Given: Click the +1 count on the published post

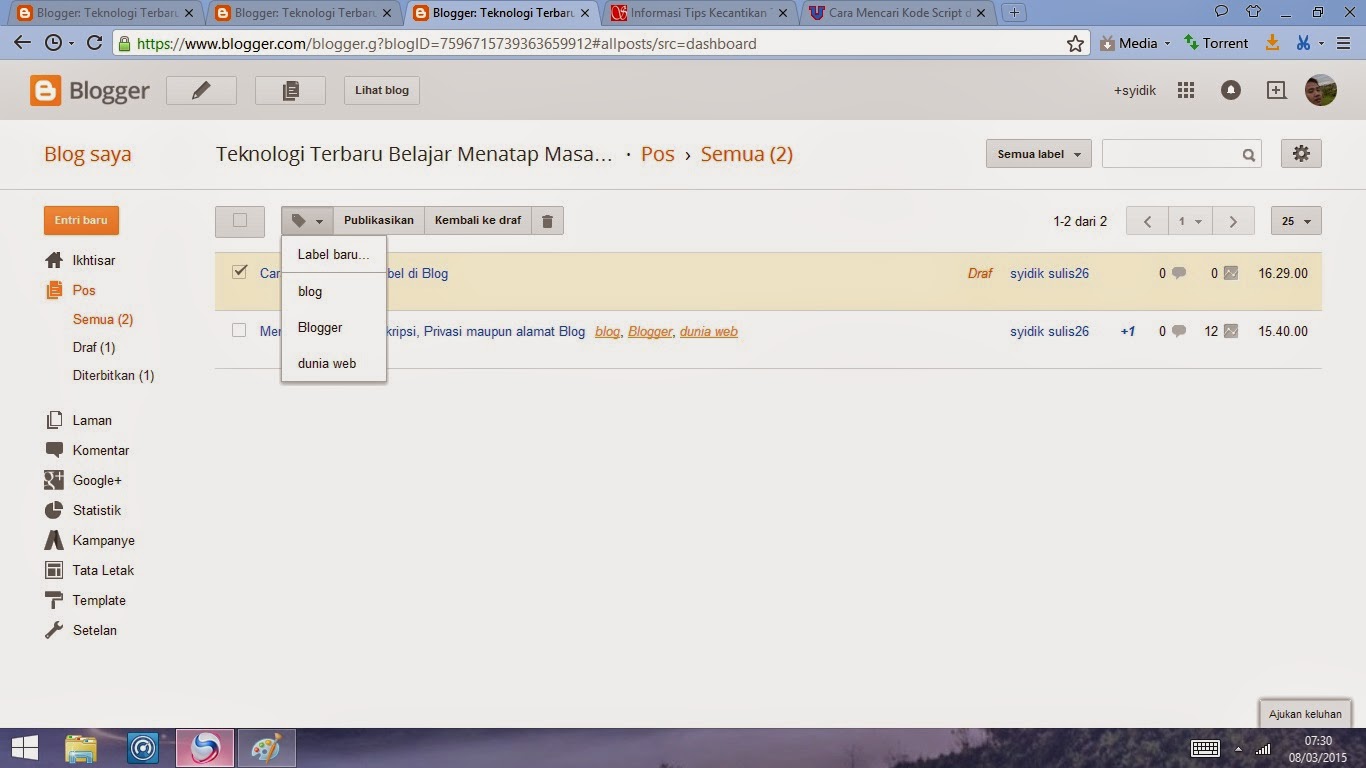Looking at the screenshot, I should pos(1127,331).
